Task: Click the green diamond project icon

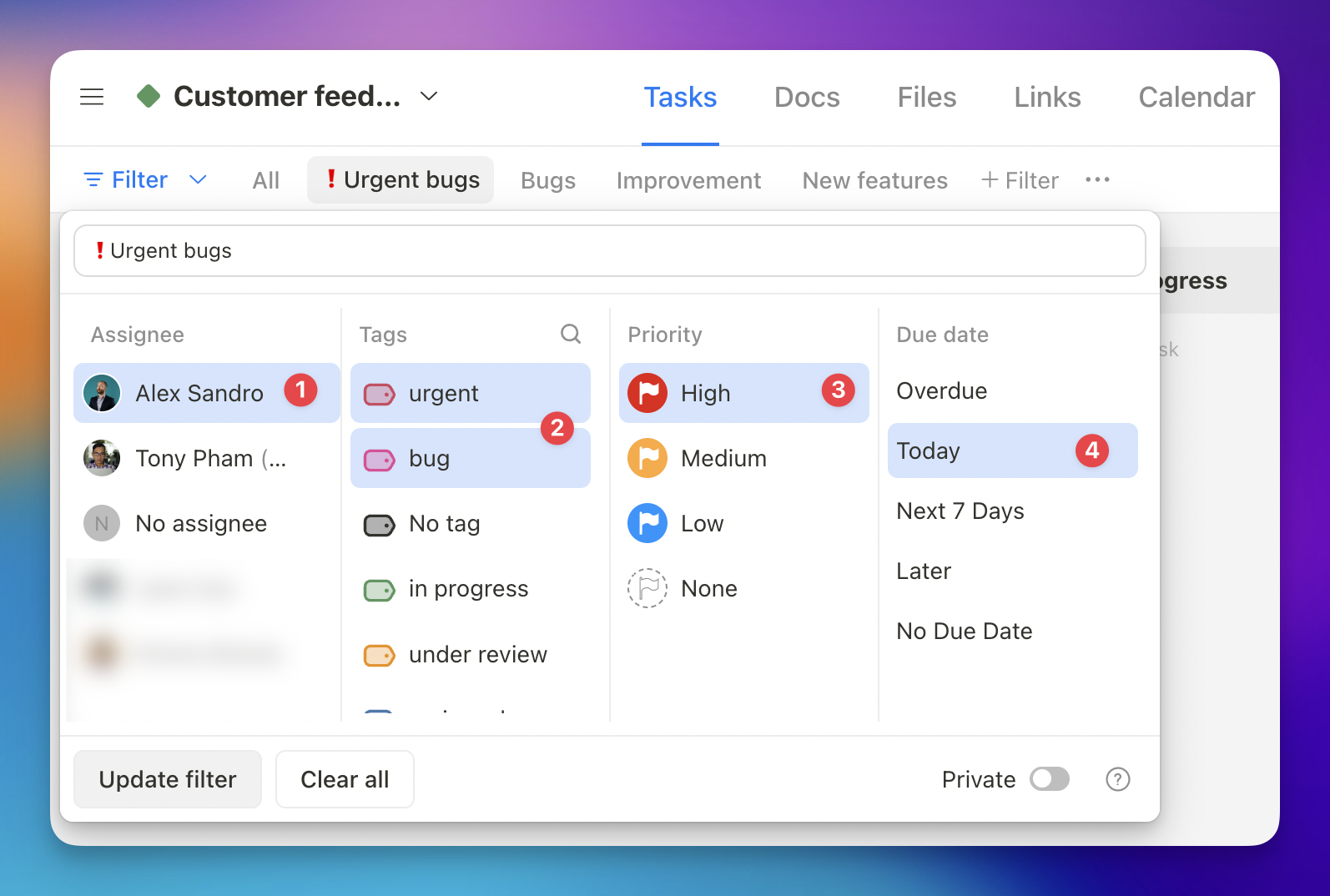Action: pyautogui.click(x=149, y=96)
